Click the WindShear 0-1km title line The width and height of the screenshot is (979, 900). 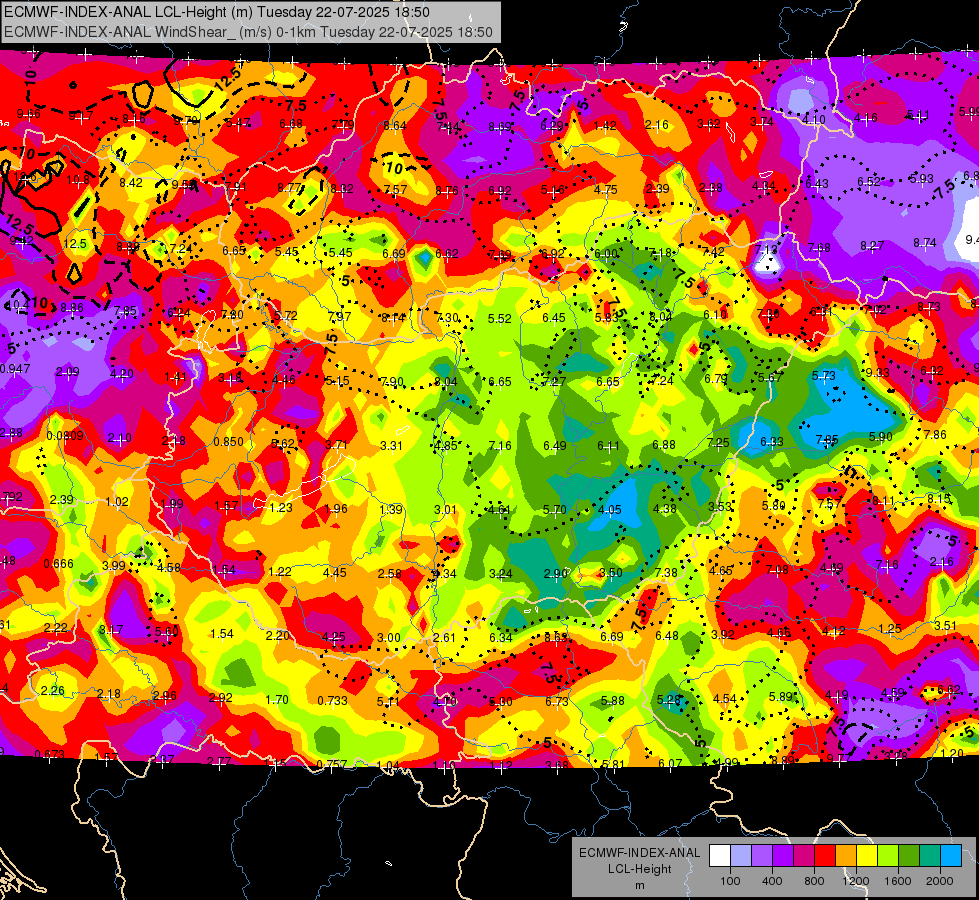[248, 31]
